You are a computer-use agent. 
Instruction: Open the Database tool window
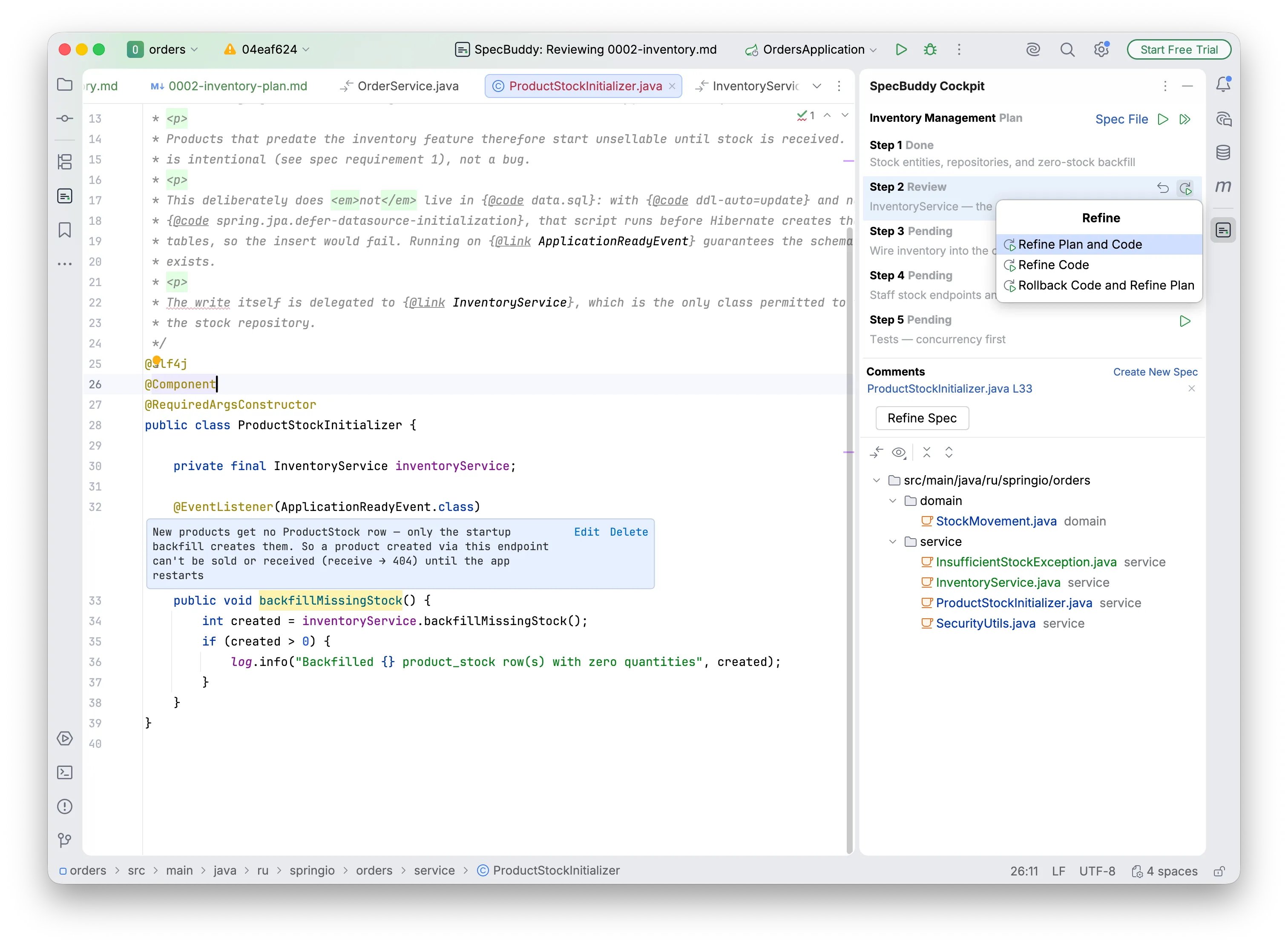tap(1223, 152)
